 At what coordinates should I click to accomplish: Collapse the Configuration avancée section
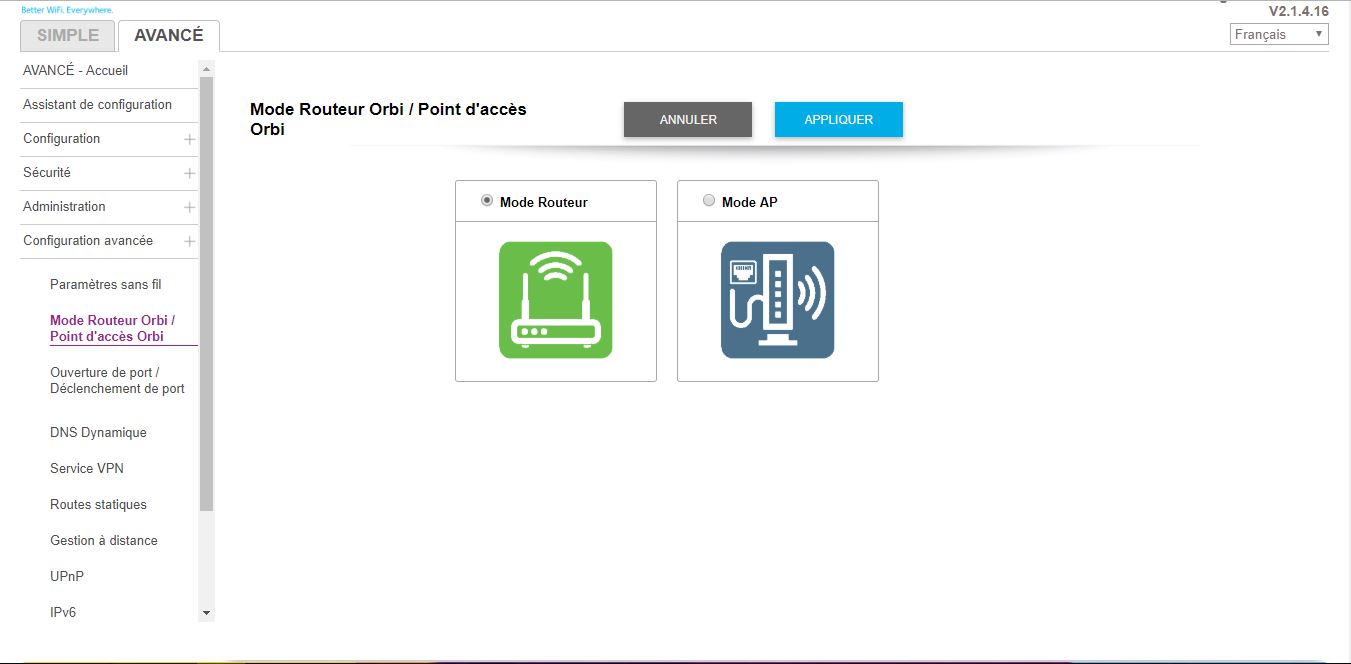[189, 241]
